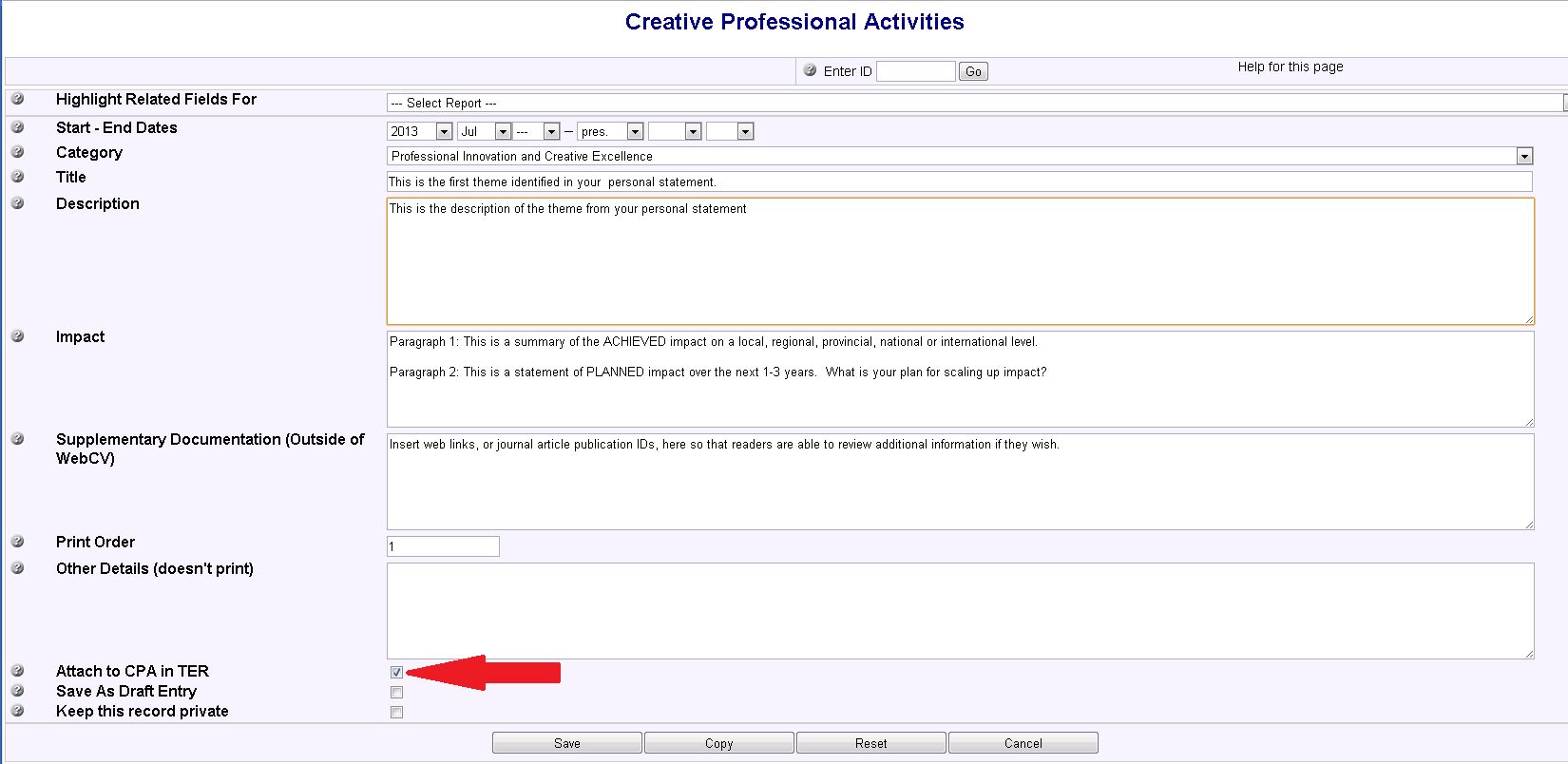Click help icon next to Start - End Dates

tap(17, 127)
